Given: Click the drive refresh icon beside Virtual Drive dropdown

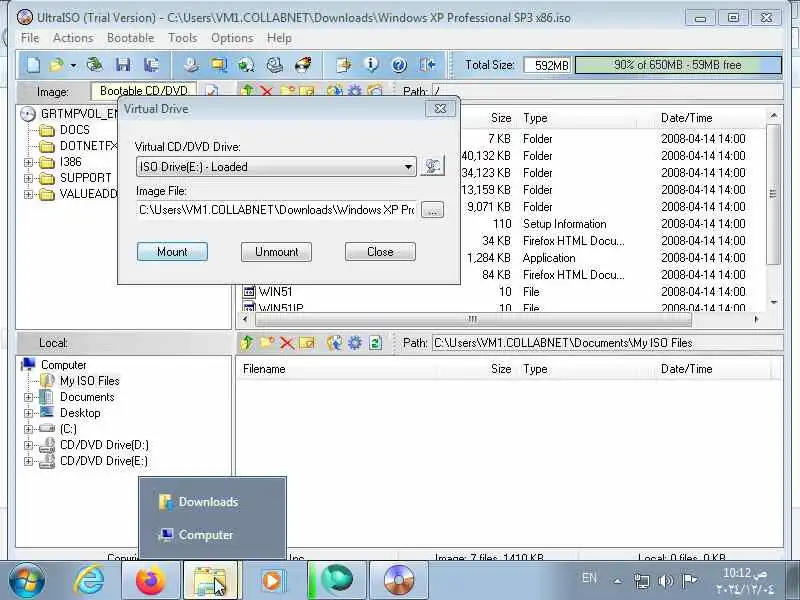Looking at the screenshot, I should [432, 166].
